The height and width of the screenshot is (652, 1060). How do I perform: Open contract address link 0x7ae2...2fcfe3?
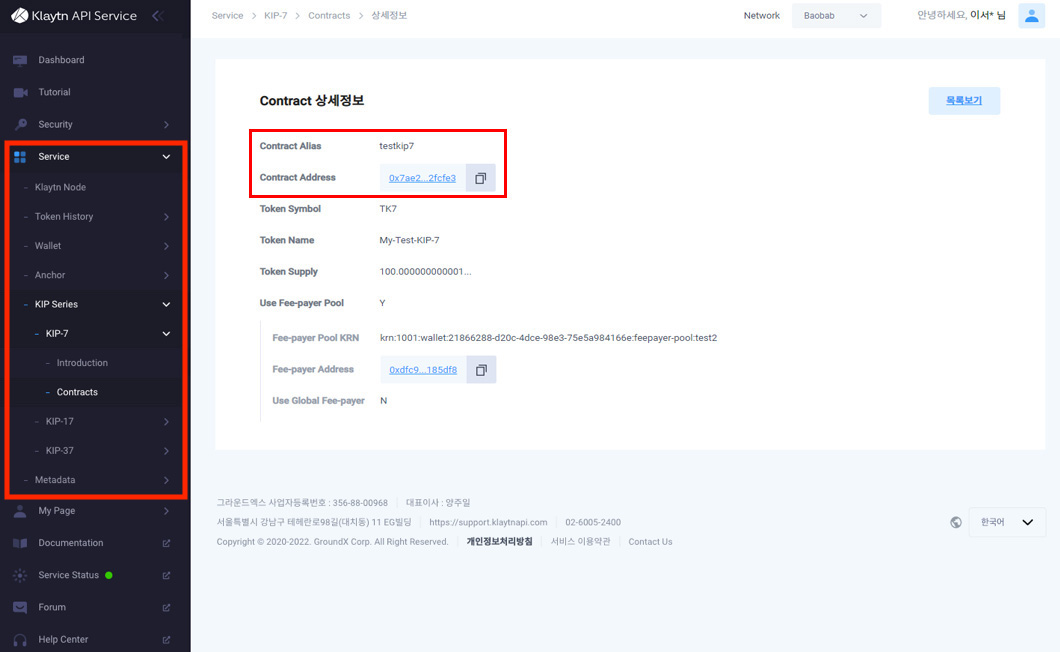coord(423,178)
